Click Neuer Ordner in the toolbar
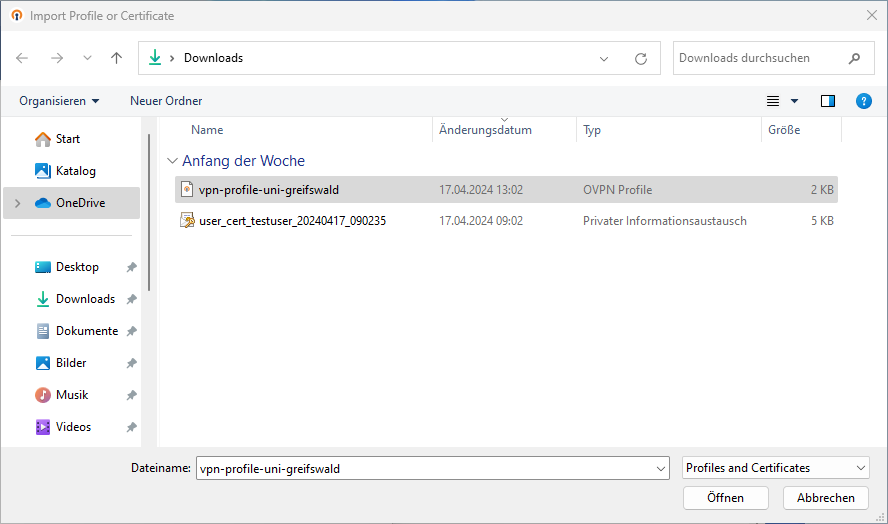Screen dimensions: 888x524 166,101
